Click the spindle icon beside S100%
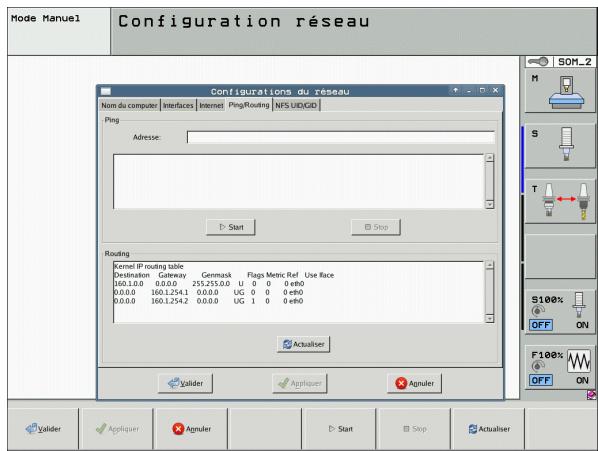Image resolution: width=598 pixels, height=451 pixels. coord(579,305)
